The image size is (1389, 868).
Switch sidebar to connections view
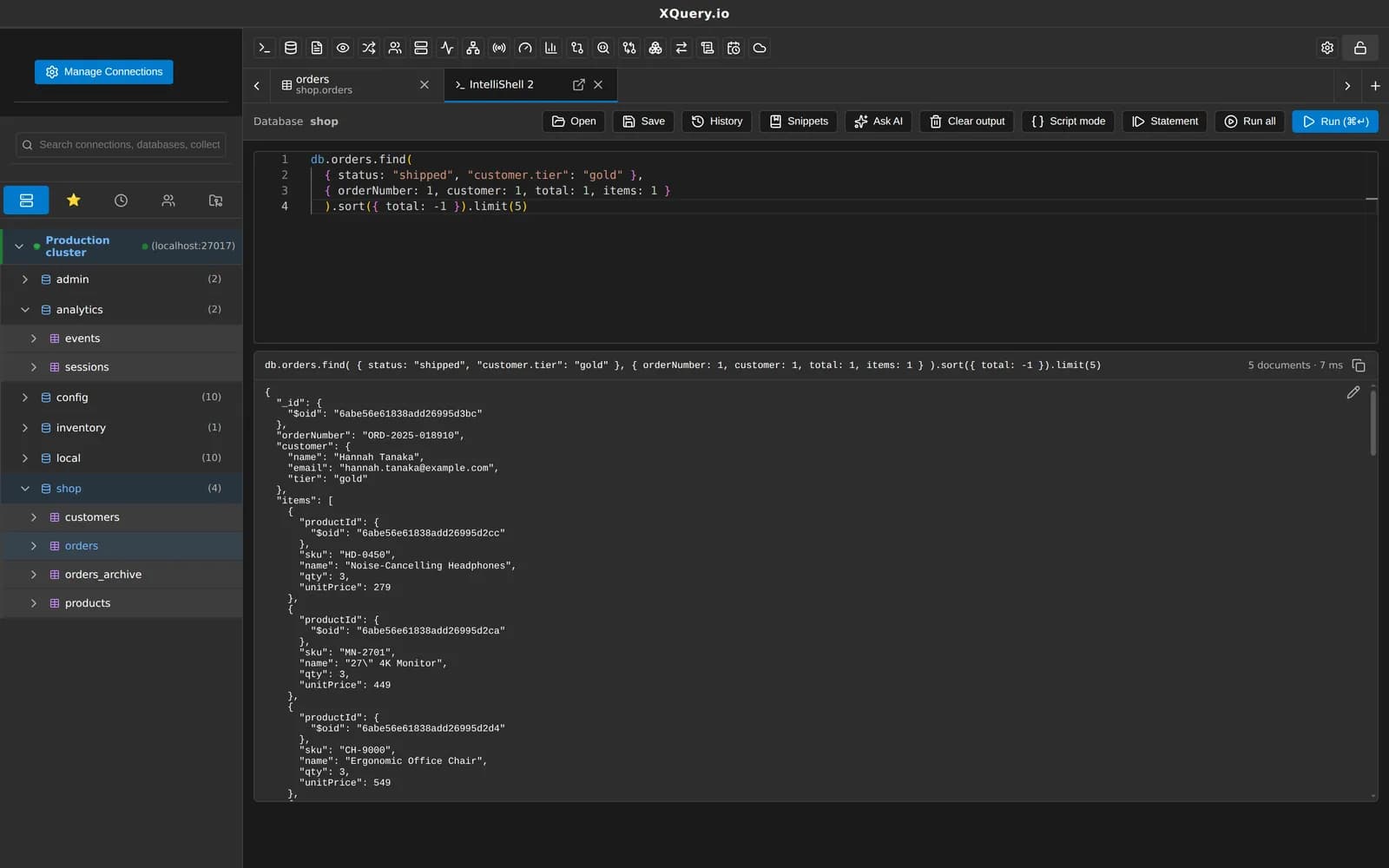tap(26, 201)
